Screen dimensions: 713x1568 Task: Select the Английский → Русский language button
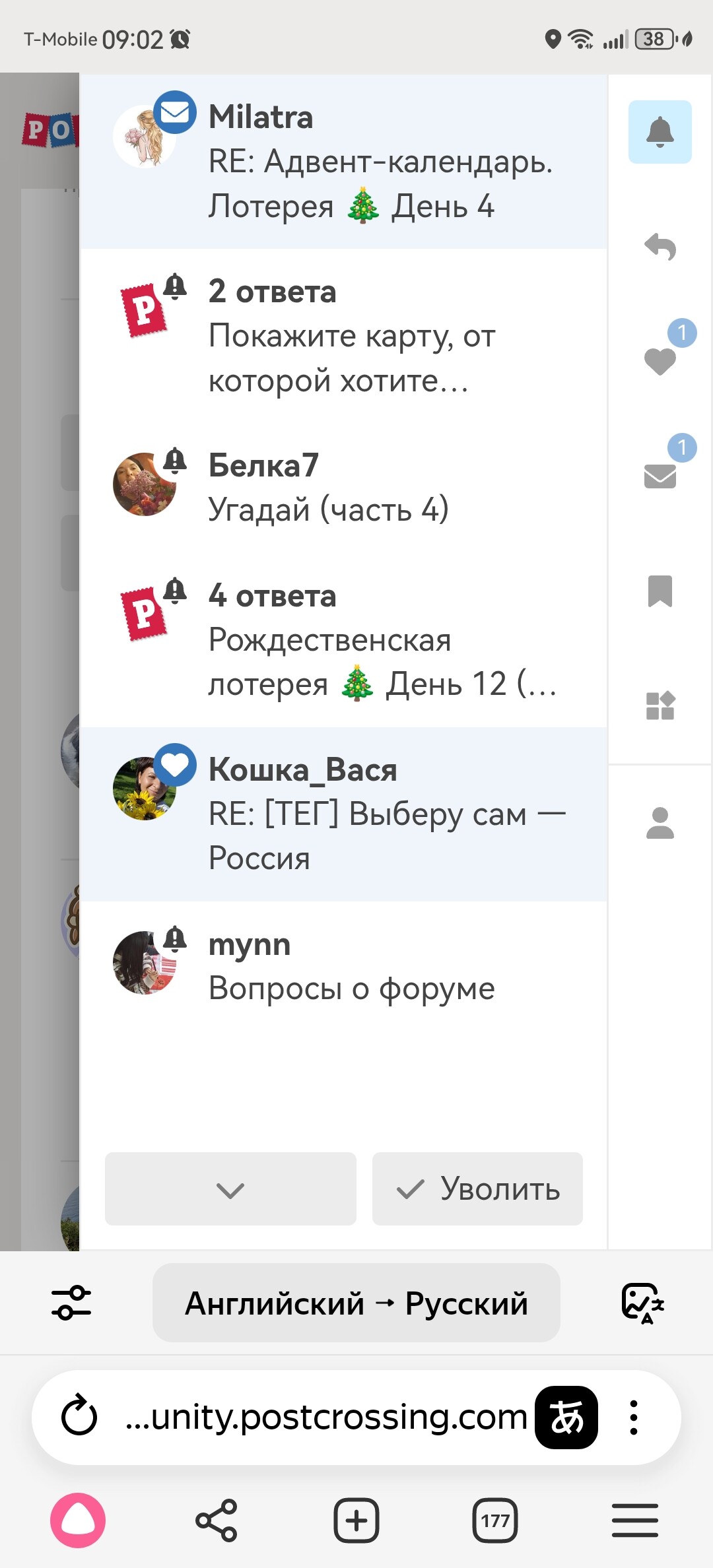tap(356, 1303)
